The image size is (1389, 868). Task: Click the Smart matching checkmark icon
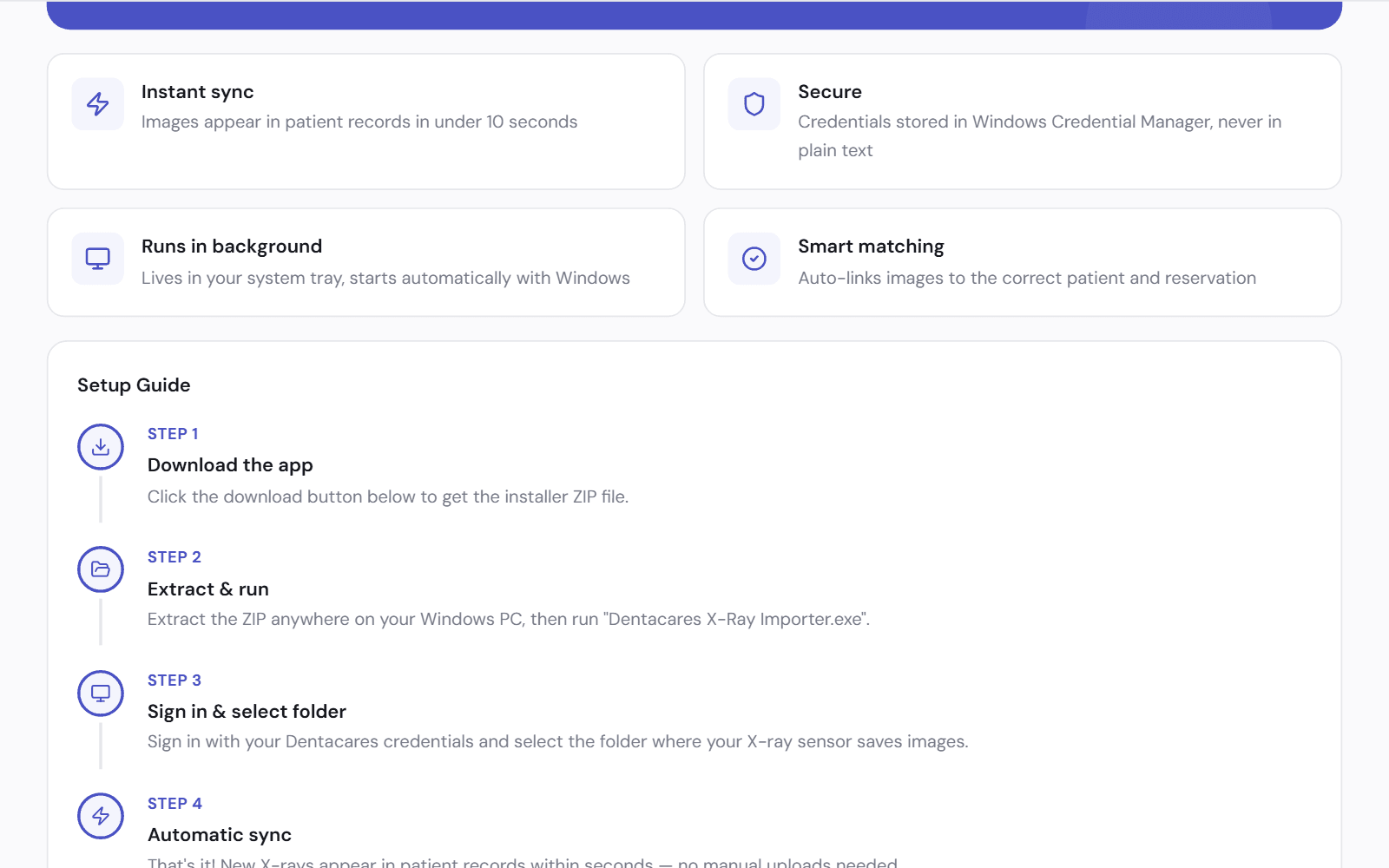pyautogui.click(x=754, y=259)
